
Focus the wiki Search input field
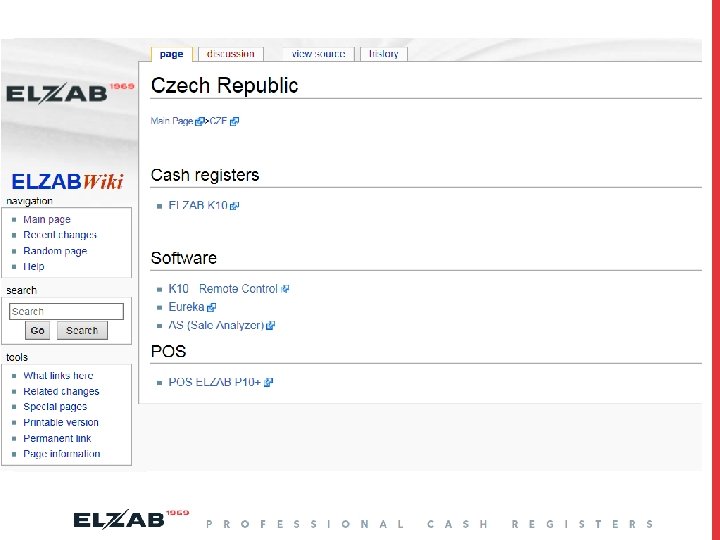(66, 311)
